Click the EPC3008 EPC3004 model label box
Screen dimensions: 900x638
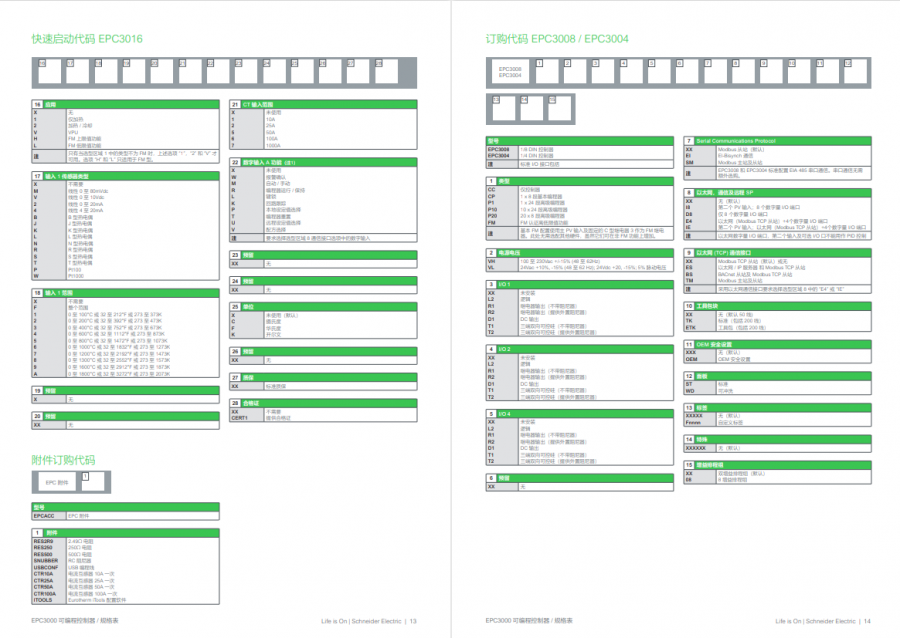tap(509, 73)
